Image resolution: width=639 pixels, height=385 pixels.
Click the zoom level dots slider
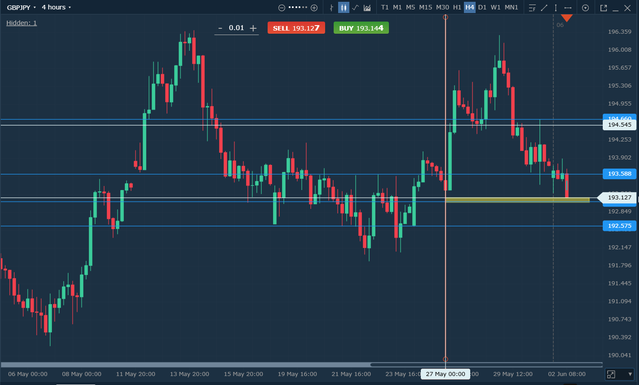point(297,7)
